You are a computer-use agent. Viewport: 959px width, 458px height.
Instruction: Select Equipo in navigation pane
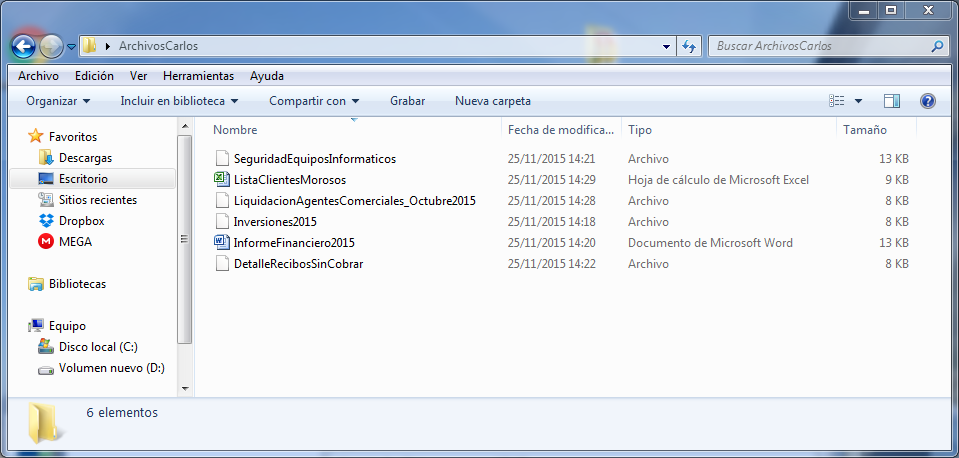67,326
